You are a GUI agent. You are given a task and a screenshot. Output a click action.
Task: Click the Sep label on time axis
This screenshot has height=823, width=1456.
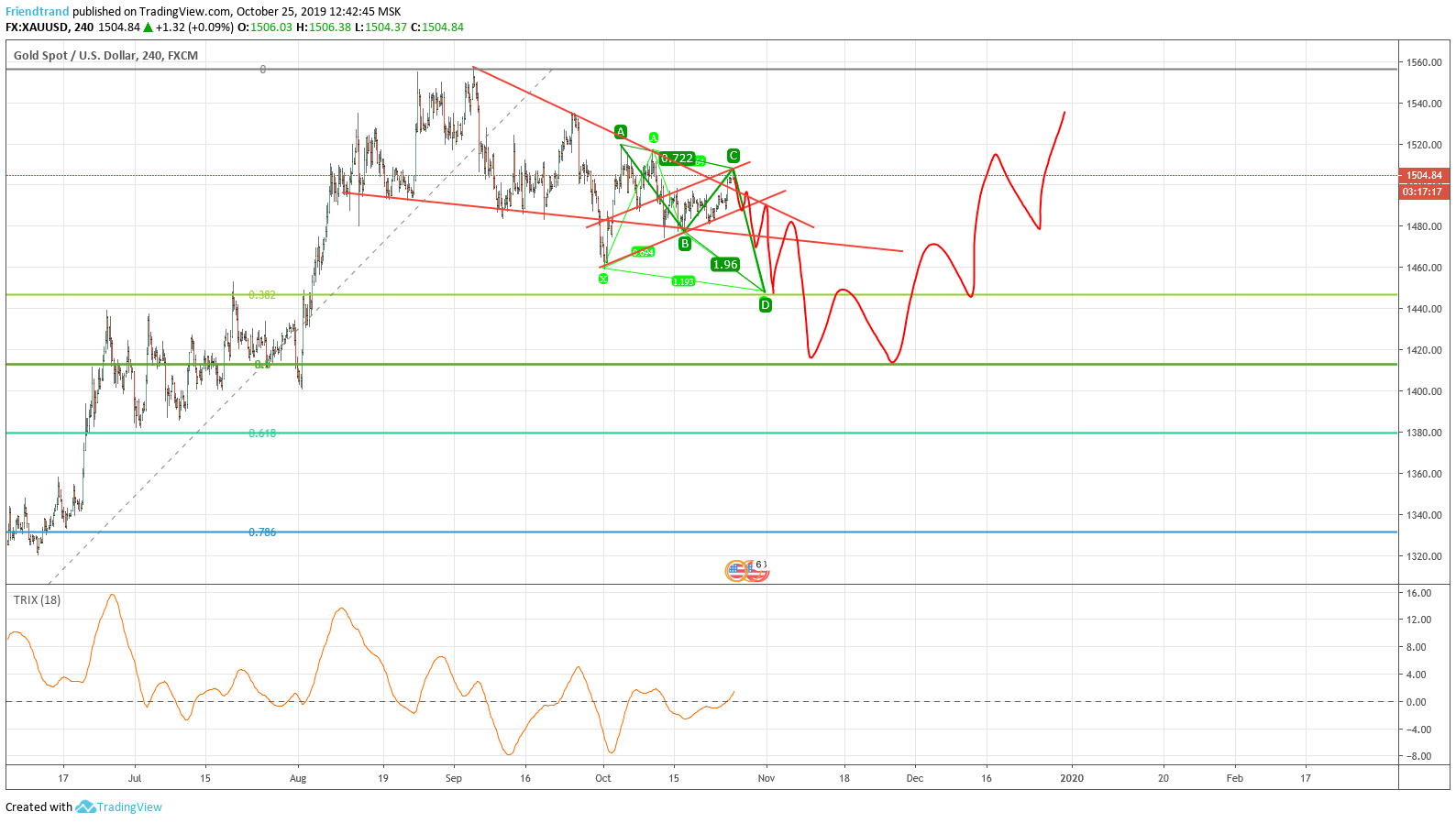(x=454, y=778)
